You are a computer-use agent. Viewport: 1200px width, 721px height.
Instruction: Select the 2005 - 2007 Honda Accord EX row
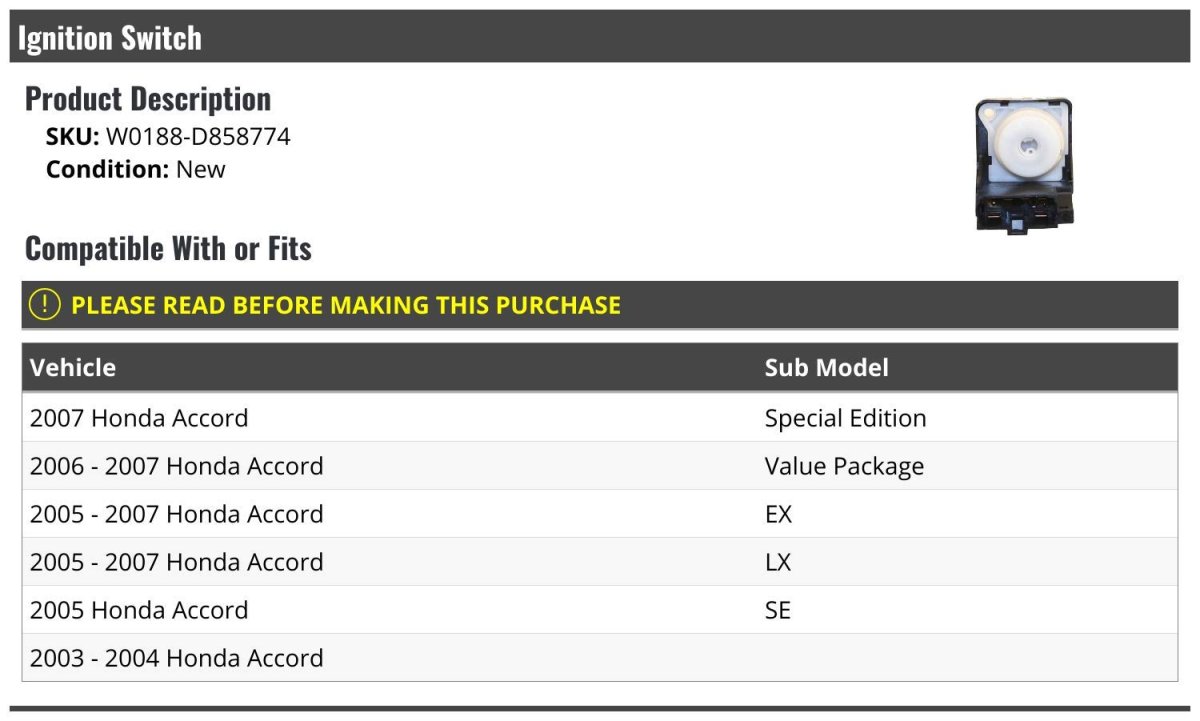(177, 514)
